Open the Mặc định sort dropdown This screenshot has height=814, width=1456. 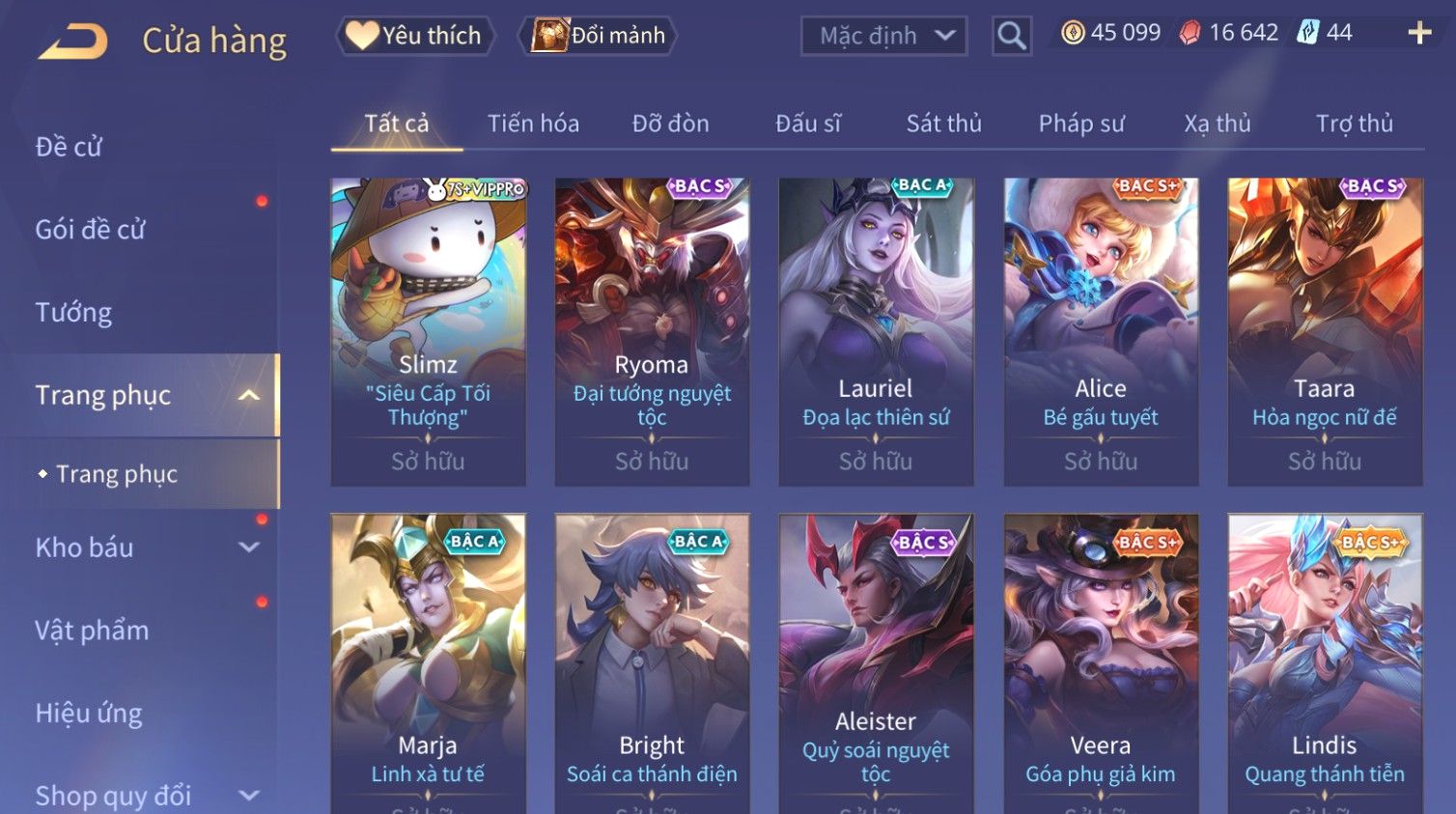click(884, 36)
